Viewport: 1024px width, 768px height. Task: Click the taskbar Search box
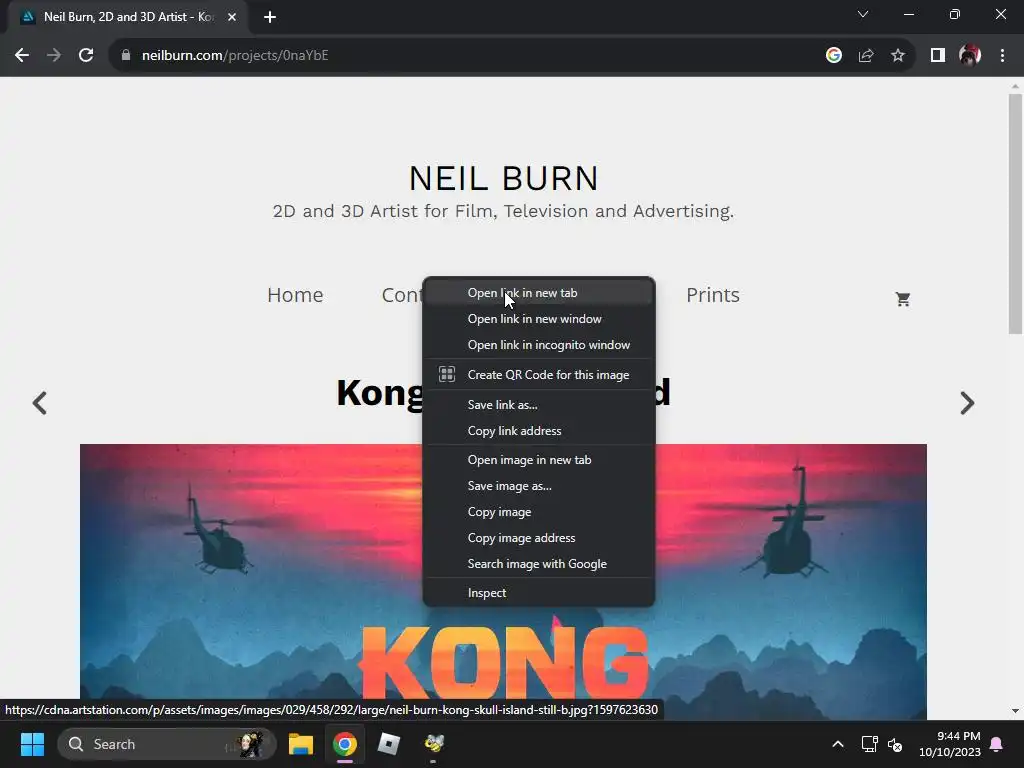coord(167,744)
